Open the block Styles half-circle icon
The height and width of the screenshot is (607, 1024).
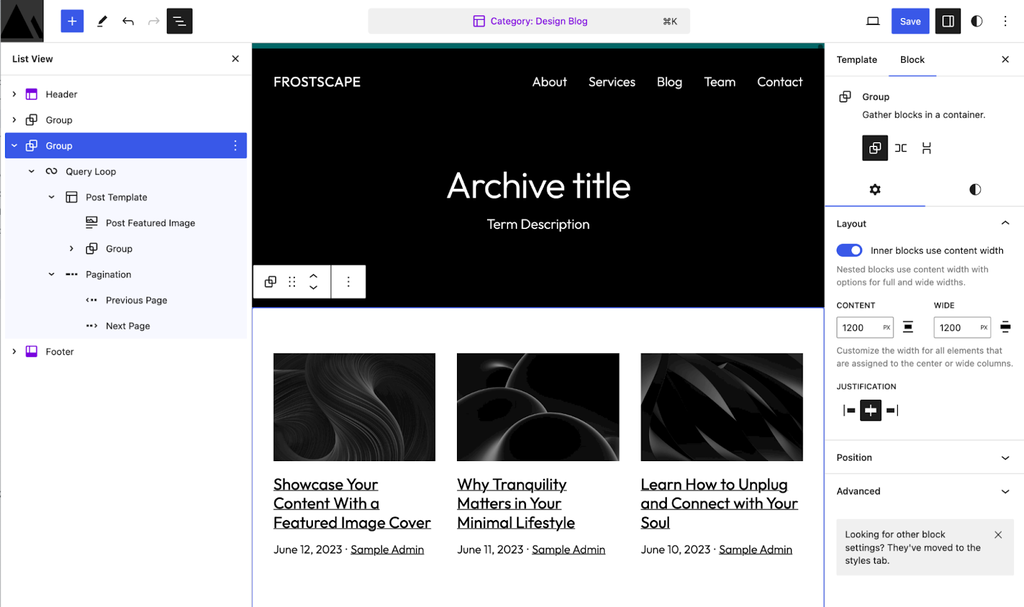(x=975, y=189)
